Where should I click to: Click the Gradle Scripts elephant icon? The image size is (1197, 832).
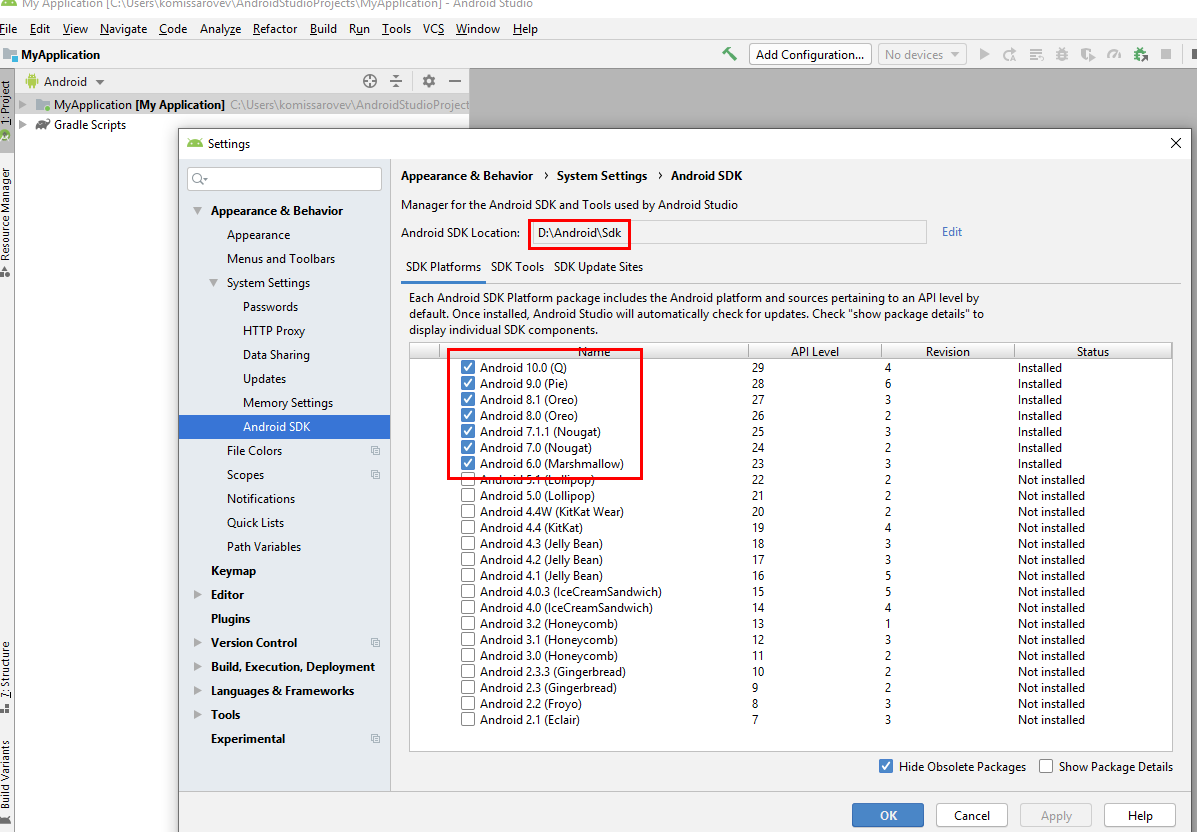[x=43, y=124]
